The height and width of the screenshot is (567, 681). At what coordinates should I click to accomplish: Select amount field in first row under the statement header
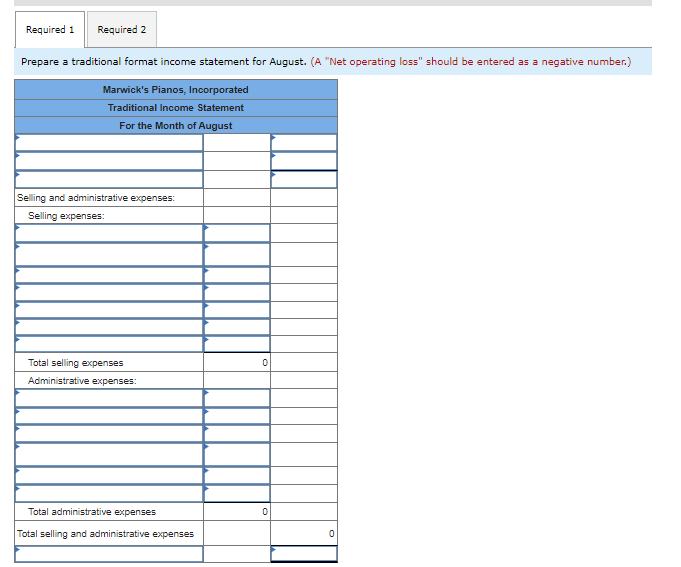tap(304, 143)
